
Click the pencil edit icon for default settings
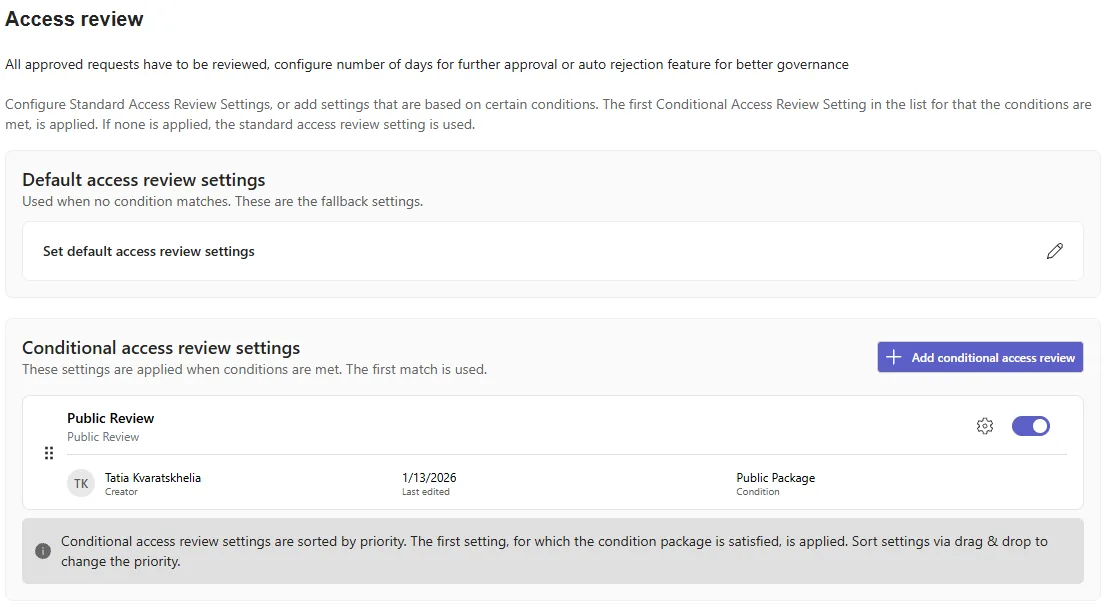pyautogui.click(x=1054, y=251)
